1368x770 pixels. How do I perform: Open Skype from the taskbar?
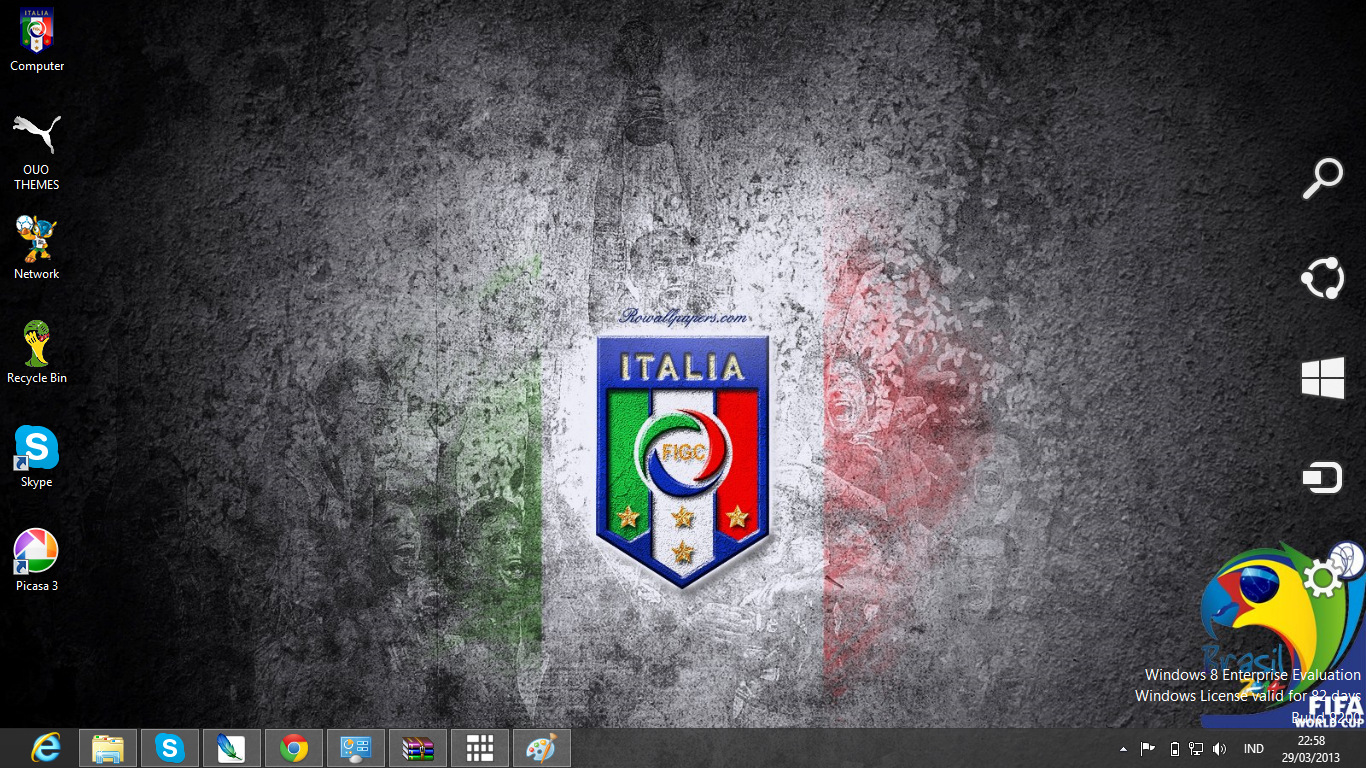point(170,747)
